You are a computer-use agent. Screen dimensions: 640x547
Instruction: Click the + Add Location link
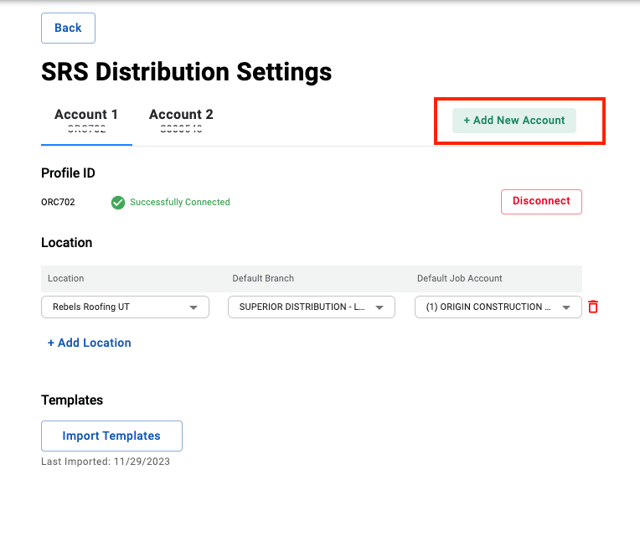(x=89, y=343)
